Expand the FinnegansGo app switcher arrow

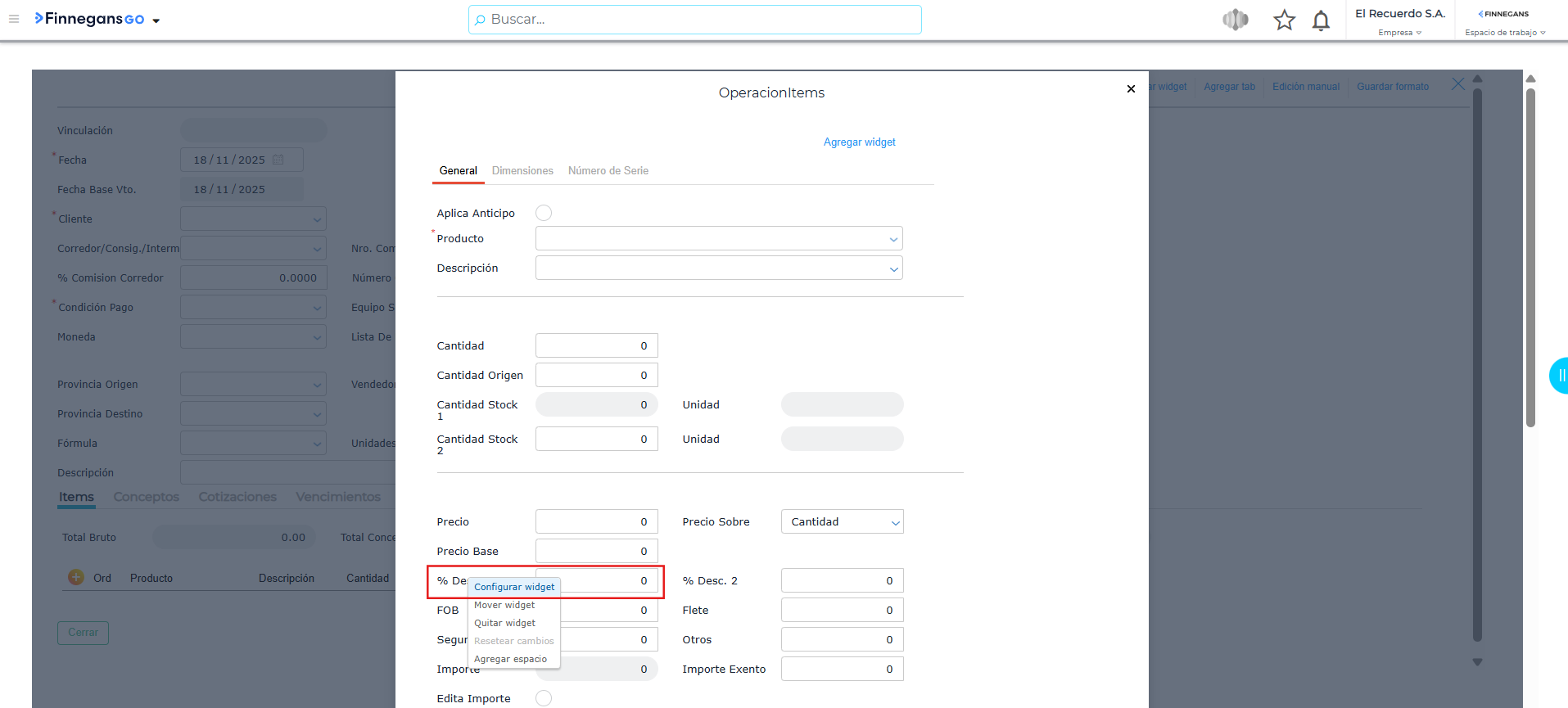156,20
